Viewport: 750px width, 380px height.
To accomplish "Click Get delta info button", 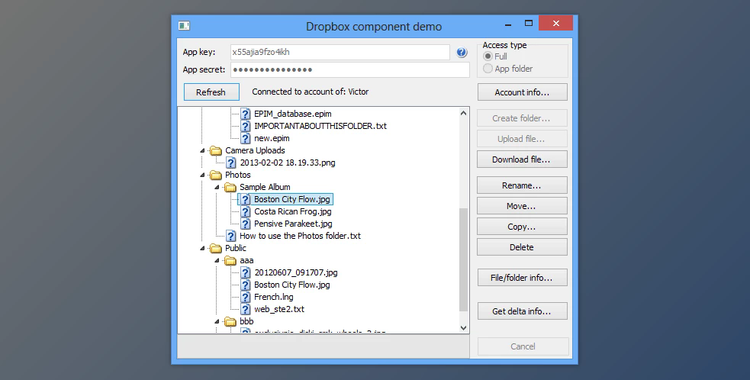I will [x=522, y=311].
